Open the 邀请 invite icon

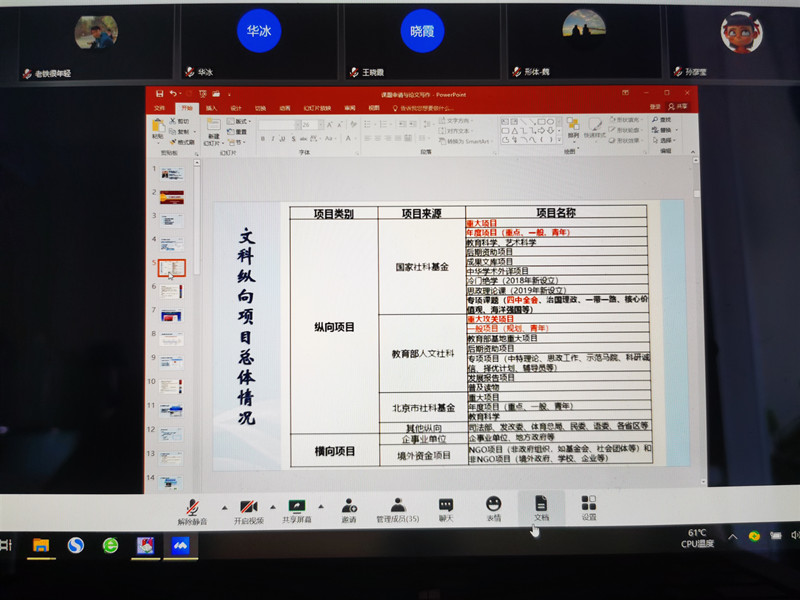(349, 506)
